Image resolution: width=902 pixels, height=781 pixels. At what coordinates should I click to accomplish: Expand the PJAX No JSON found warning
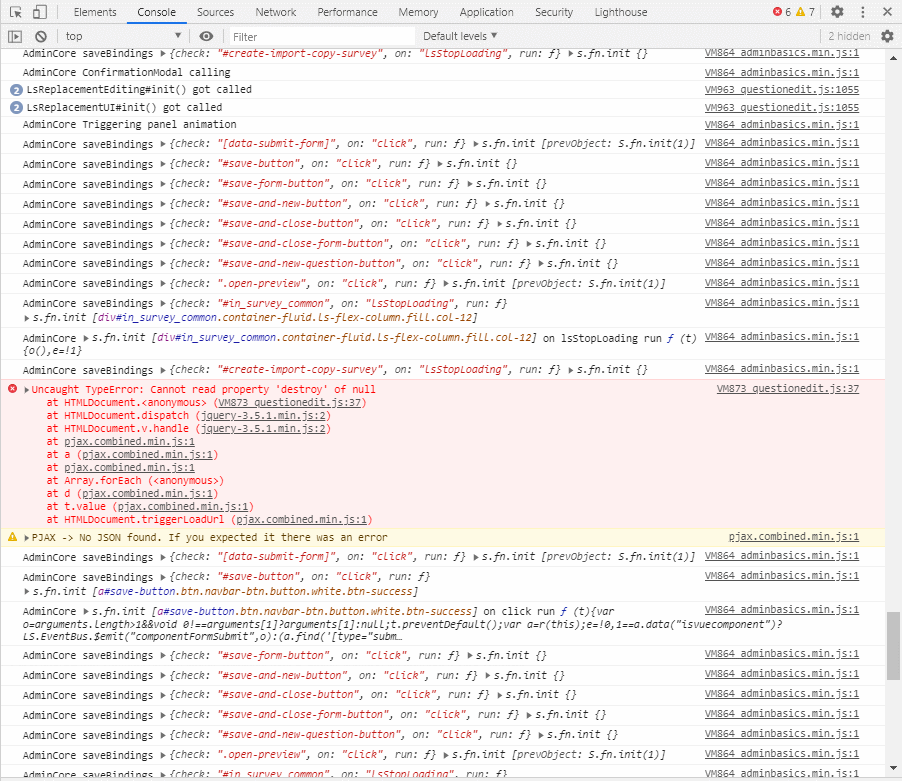click(x=27, y=537)
